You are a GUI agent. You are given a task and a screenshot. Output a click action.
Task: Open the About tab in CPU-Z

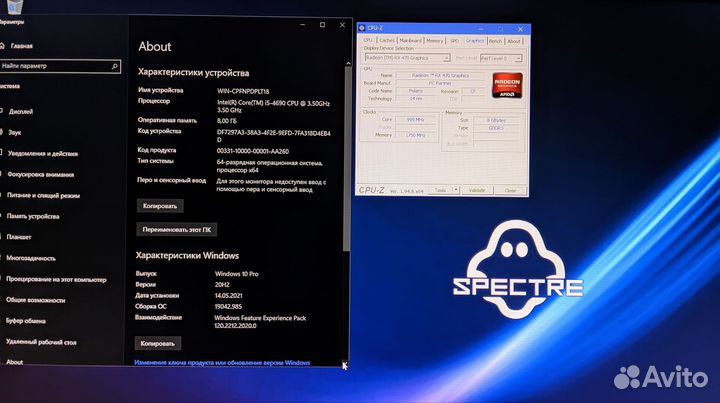point(514,41)
